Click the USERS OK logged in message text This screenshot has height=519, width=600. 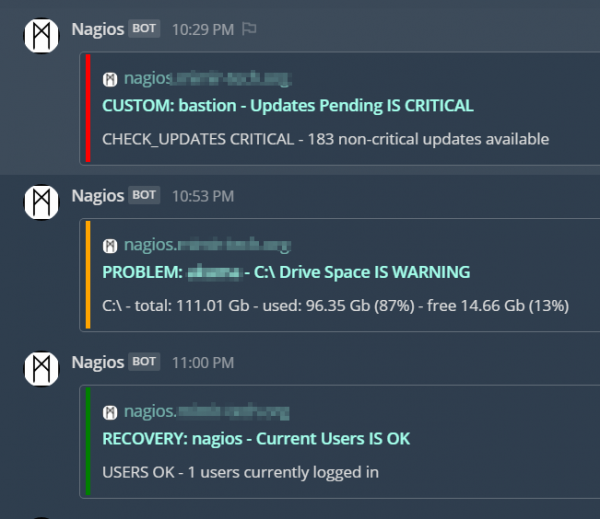tap(240, 472)
